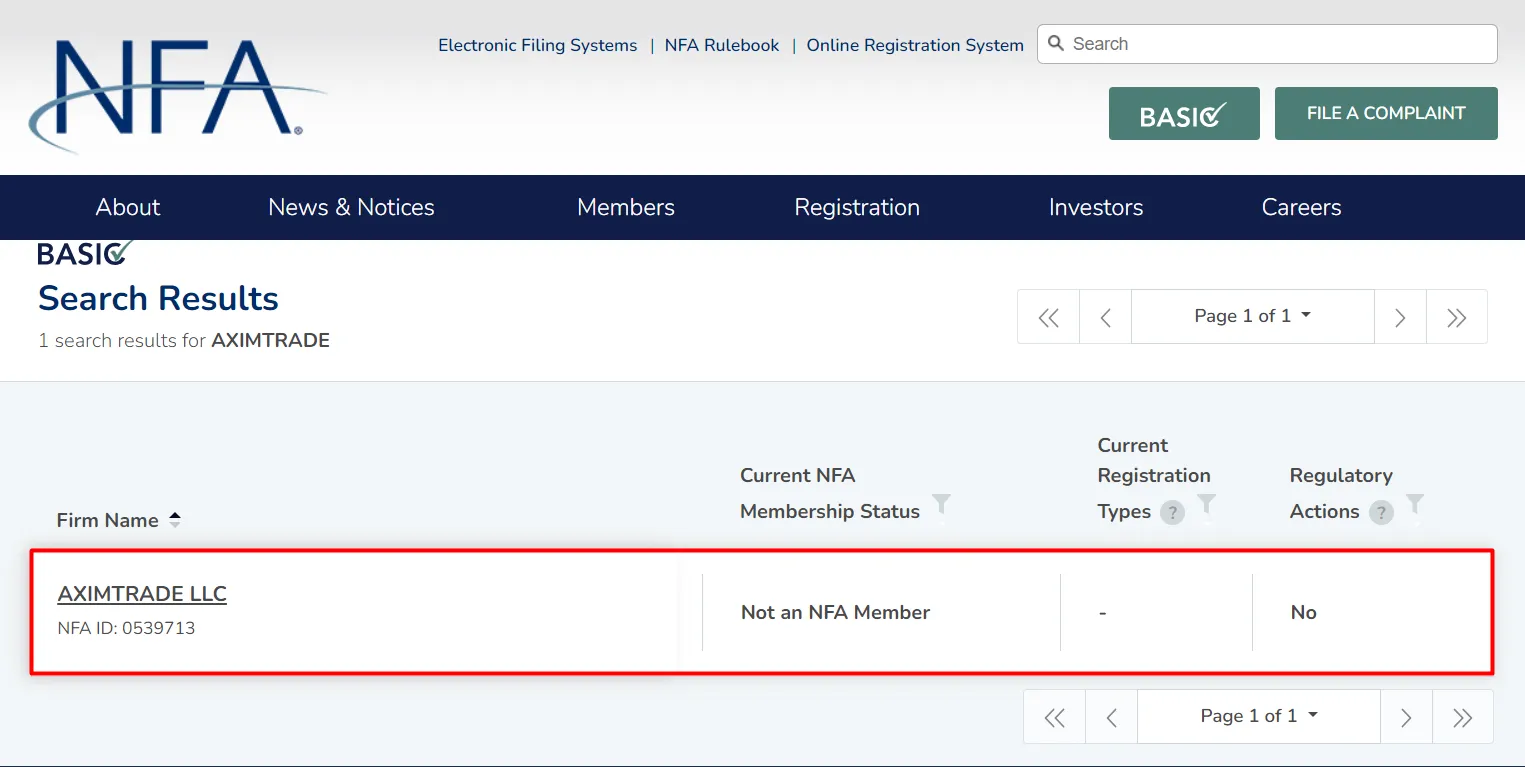The height and width of the screenshot is (767, 1525).
Task: Open the Investors menu
Action: point(1096,207)
